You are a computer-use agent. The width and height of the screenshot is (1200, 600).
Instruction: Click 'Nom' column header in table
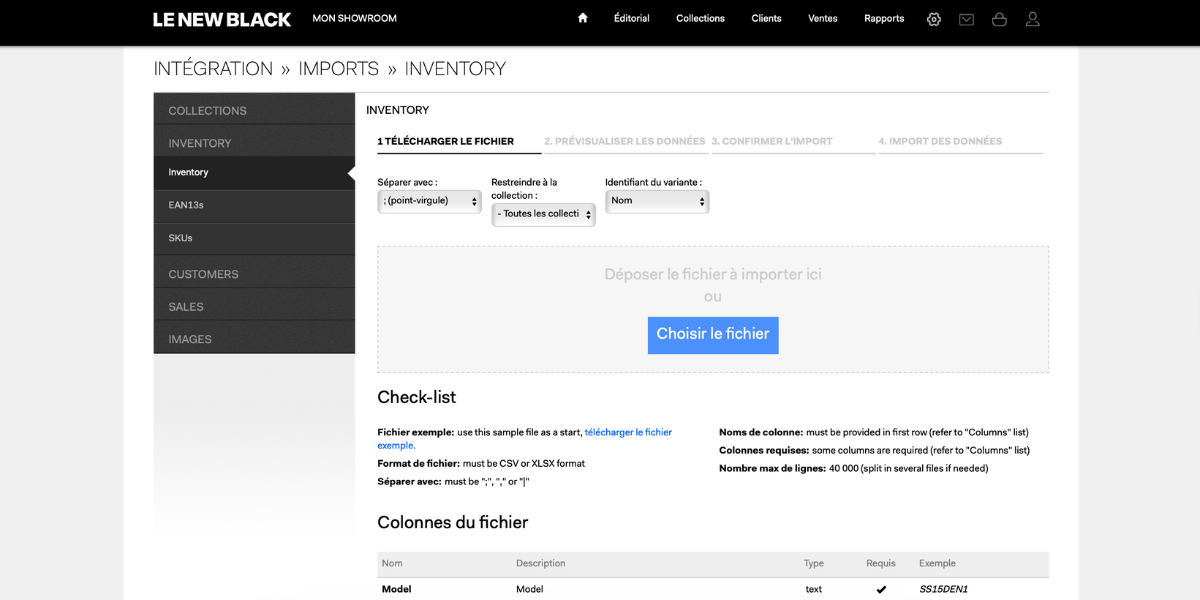coord(392,564)
